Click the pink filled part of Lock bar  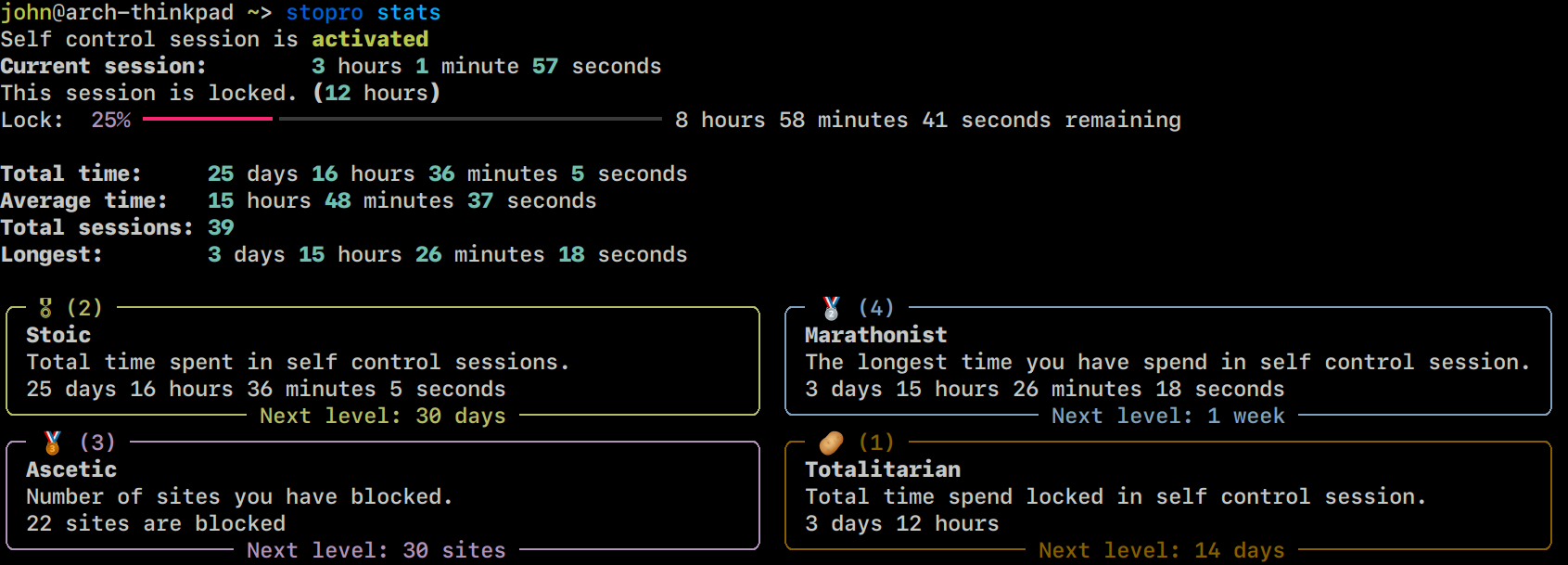click(207, 120)
